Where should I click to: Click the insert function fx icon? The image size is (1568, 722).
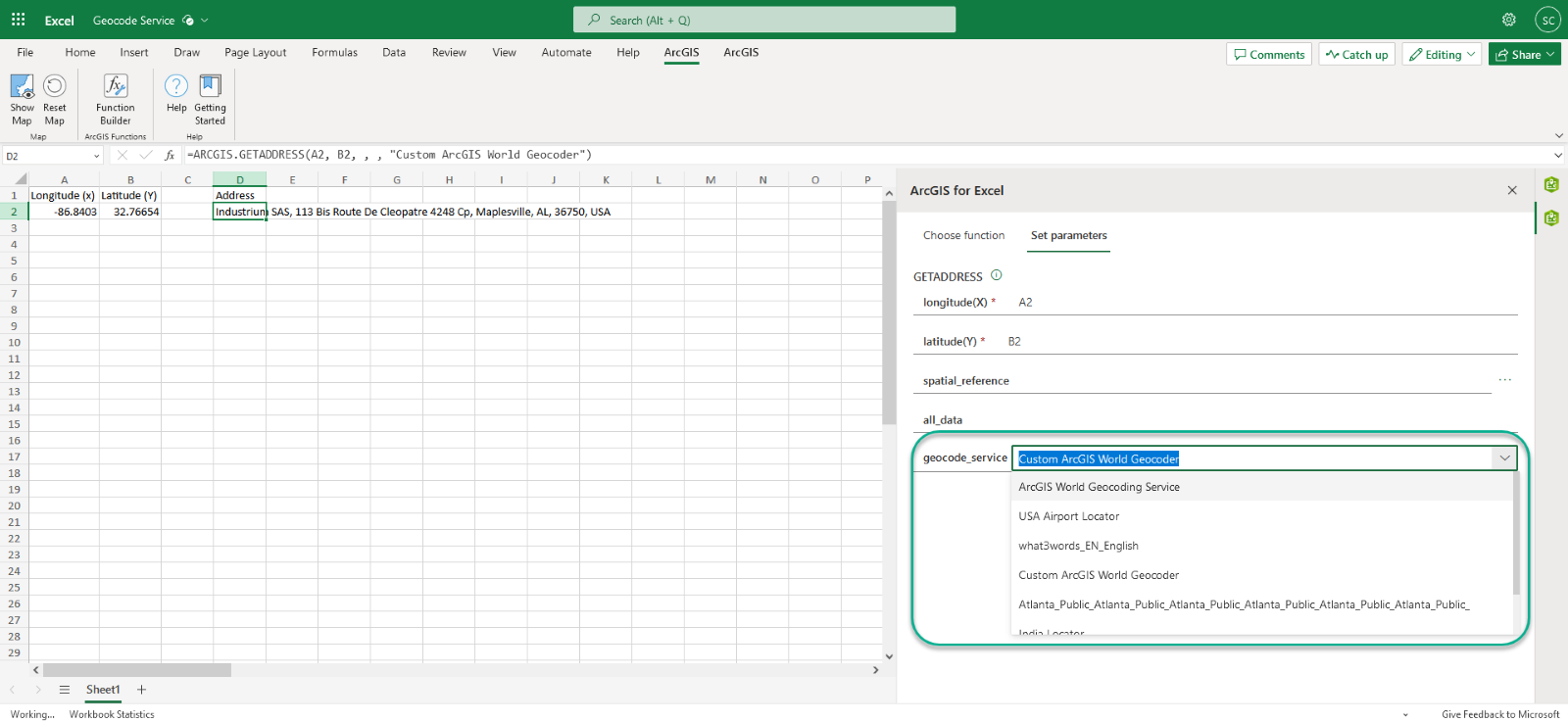point(170,155)
